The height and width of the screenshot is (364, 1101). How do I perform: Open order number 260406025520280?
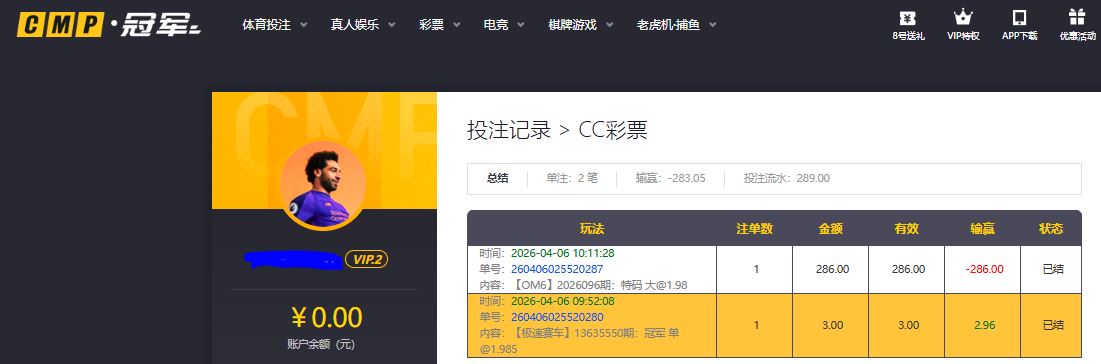[557, 317]
